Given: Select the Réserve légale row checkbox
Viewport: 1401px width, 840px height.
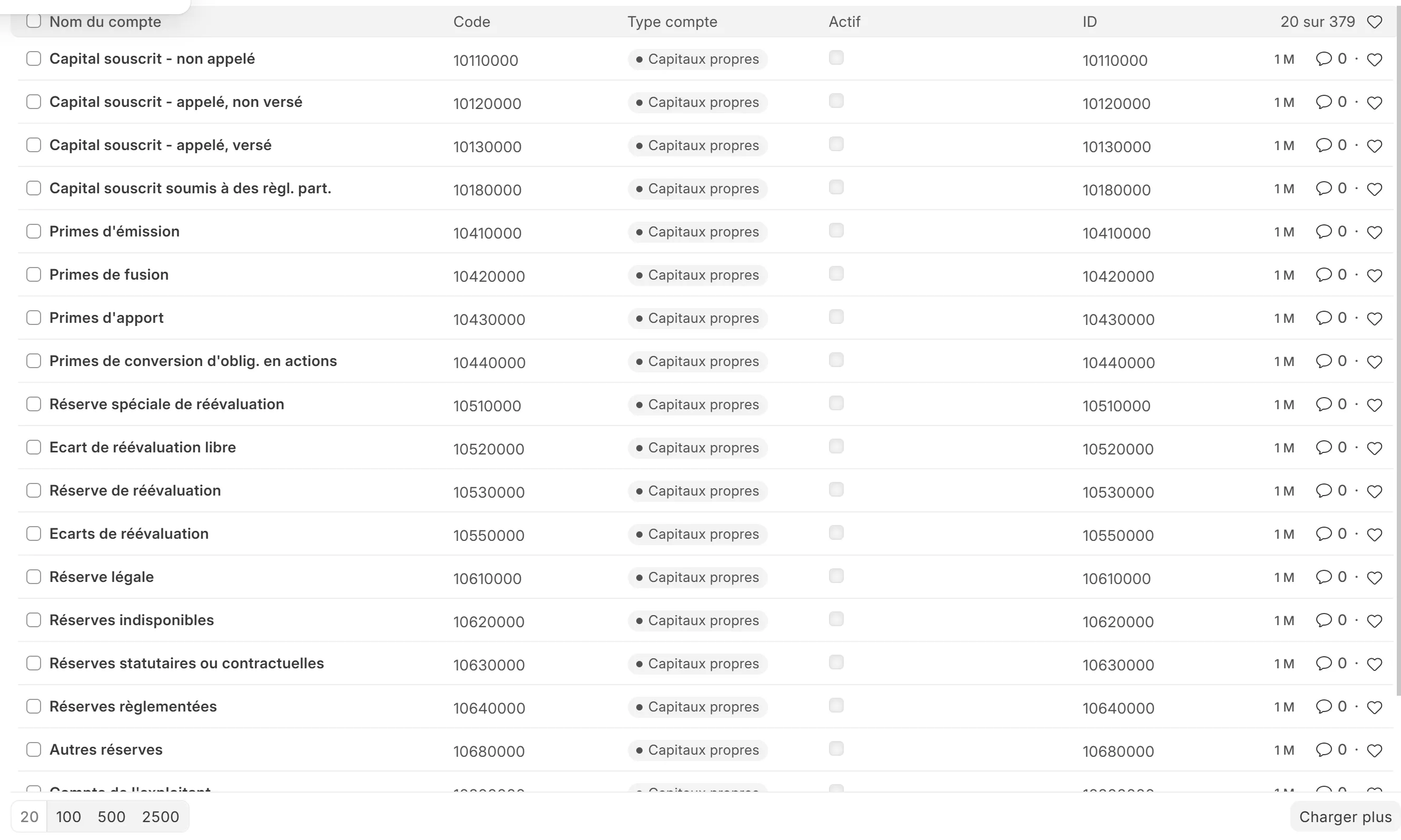Looking at the screenshot, I should [x=33, y=577].
